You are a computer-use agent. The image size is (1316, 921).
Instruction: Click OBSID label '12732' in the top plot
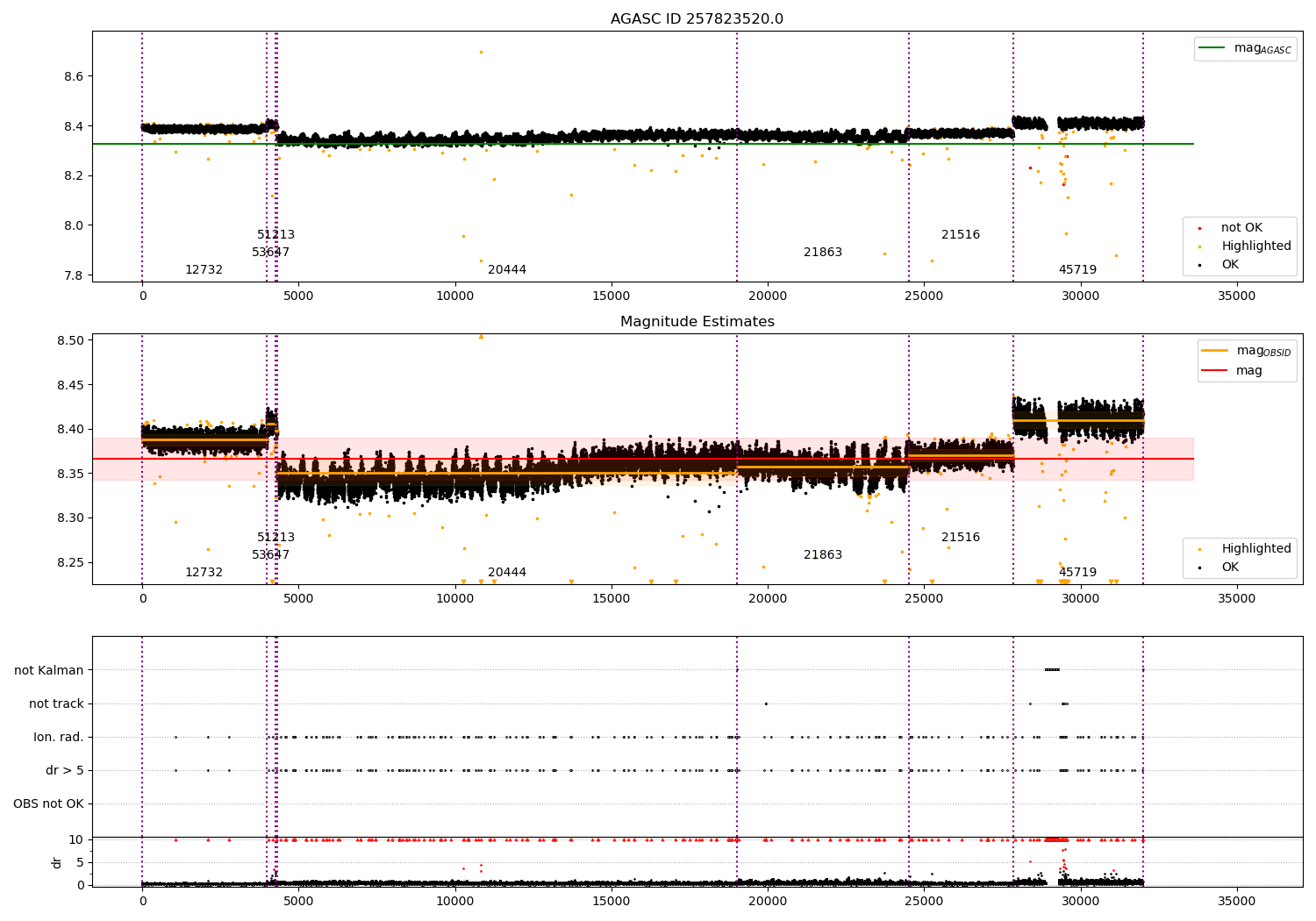click(x=204, y=270)
